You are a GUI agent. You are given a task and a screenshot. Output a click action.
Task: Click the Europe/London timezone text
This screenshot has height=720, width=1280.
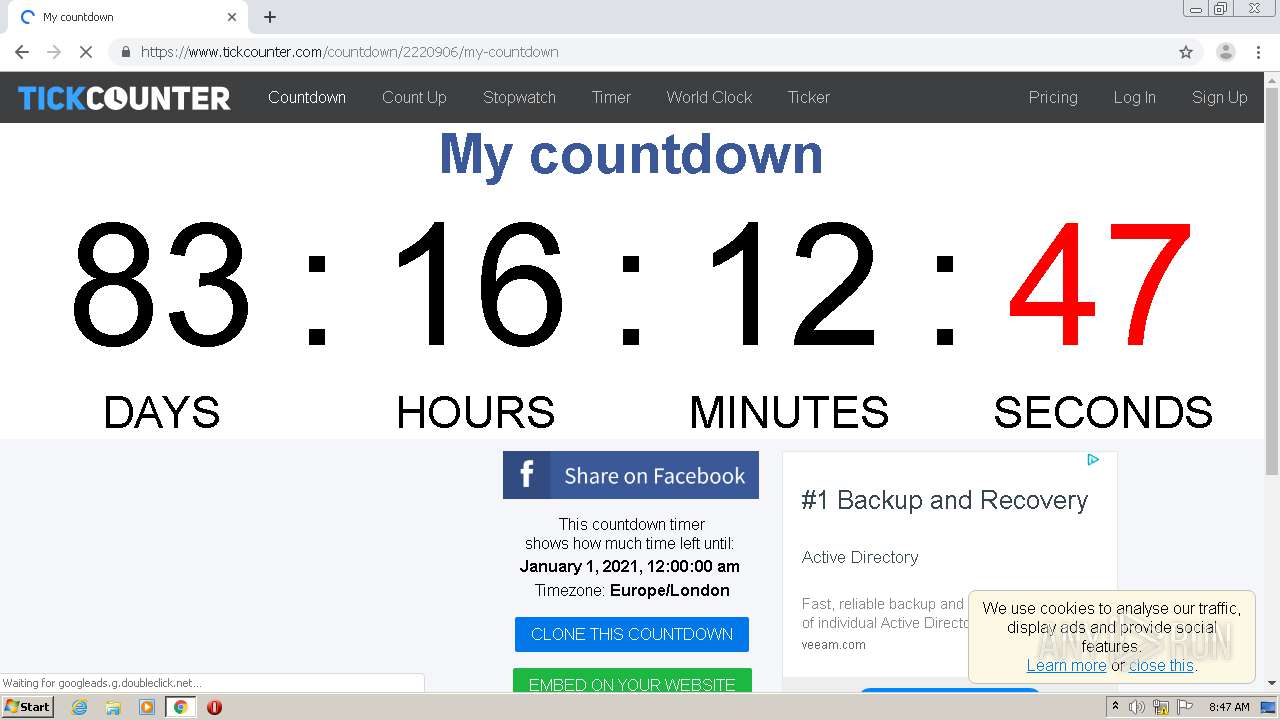670,590
